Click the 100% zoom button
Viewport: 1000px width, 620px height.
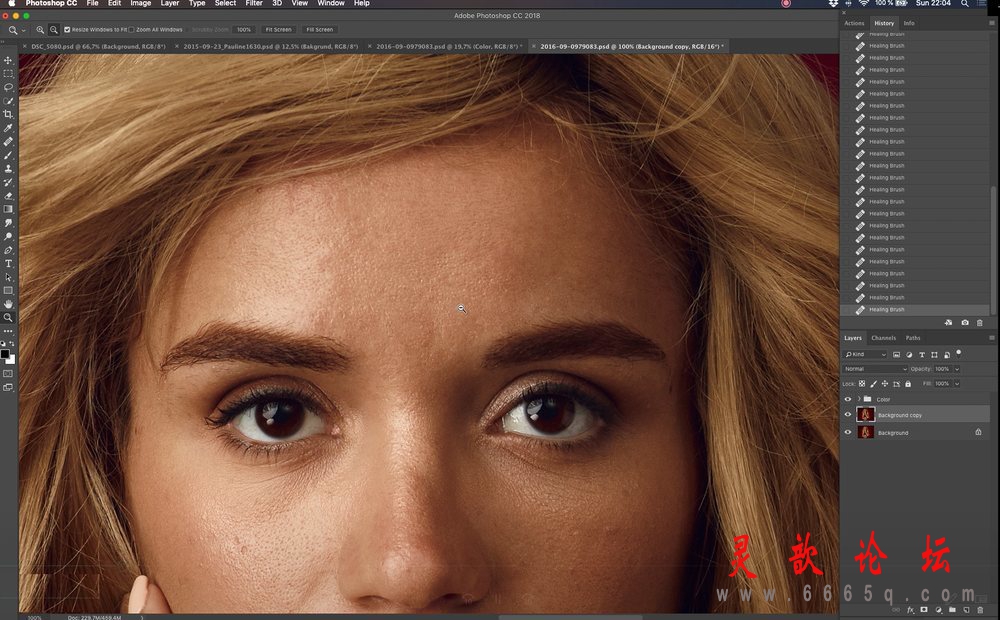244,29
